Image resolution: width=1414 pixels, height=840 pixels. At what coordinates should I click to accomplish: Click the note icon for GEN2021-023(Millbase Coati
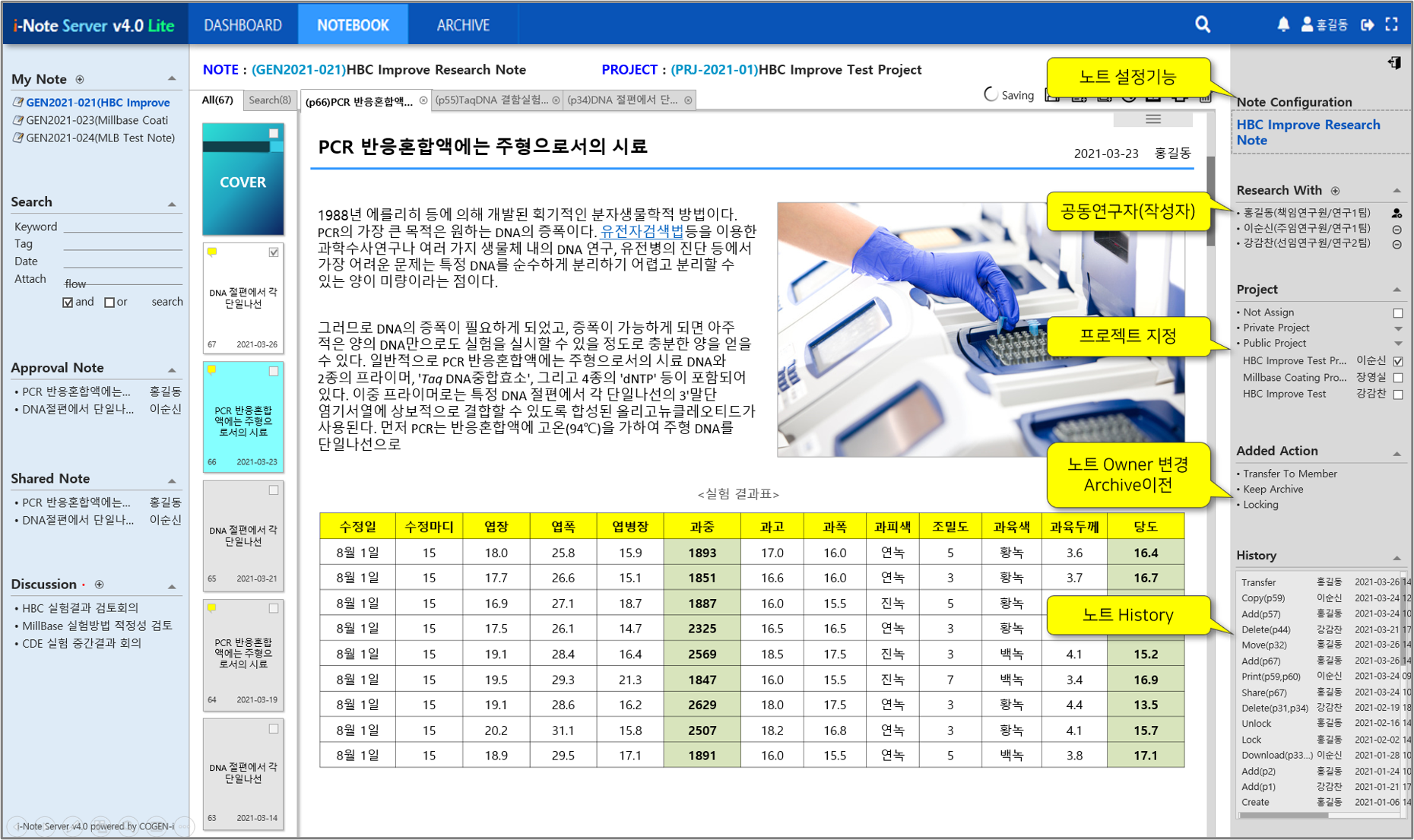click(x=18, y=120)
